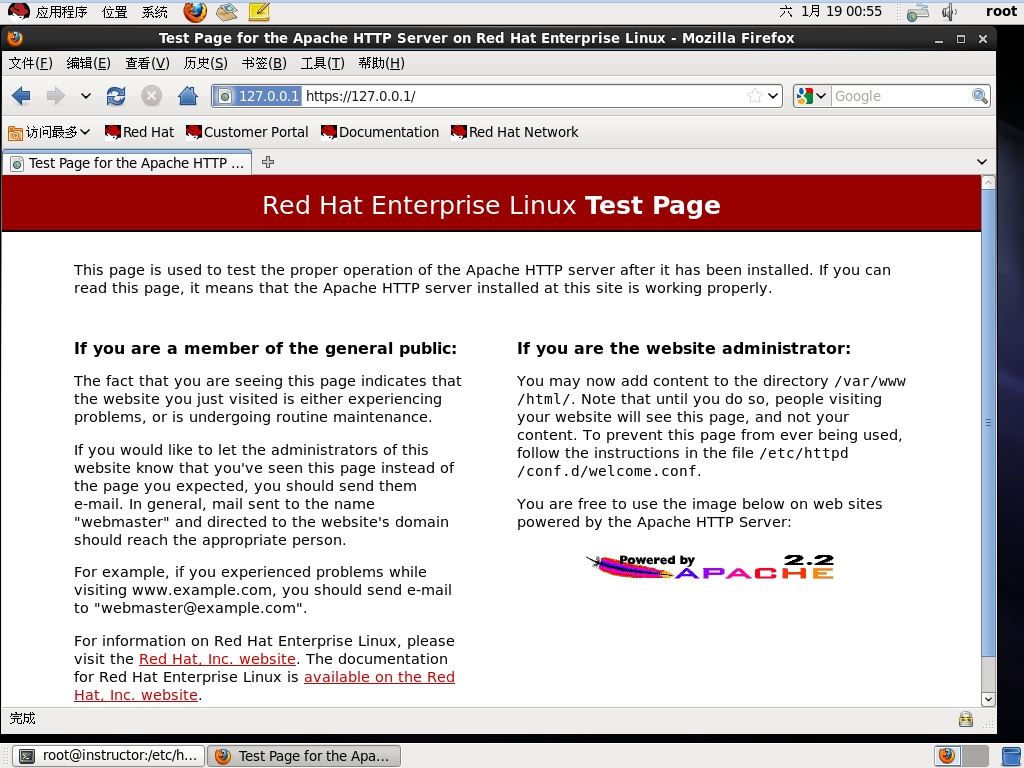Click the network status tray icon

point(918,12)
